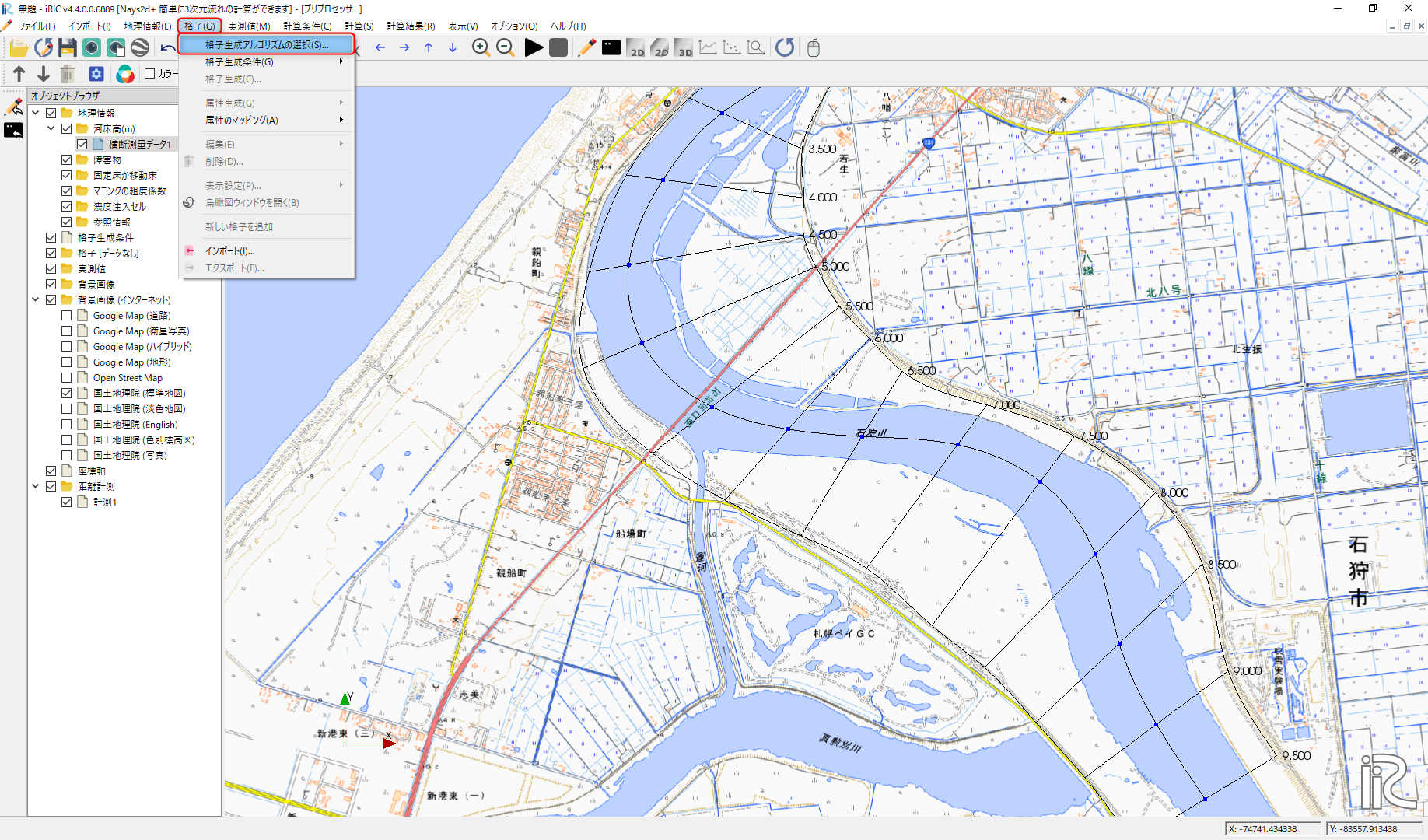Stop the simulation with square icon

558,48
